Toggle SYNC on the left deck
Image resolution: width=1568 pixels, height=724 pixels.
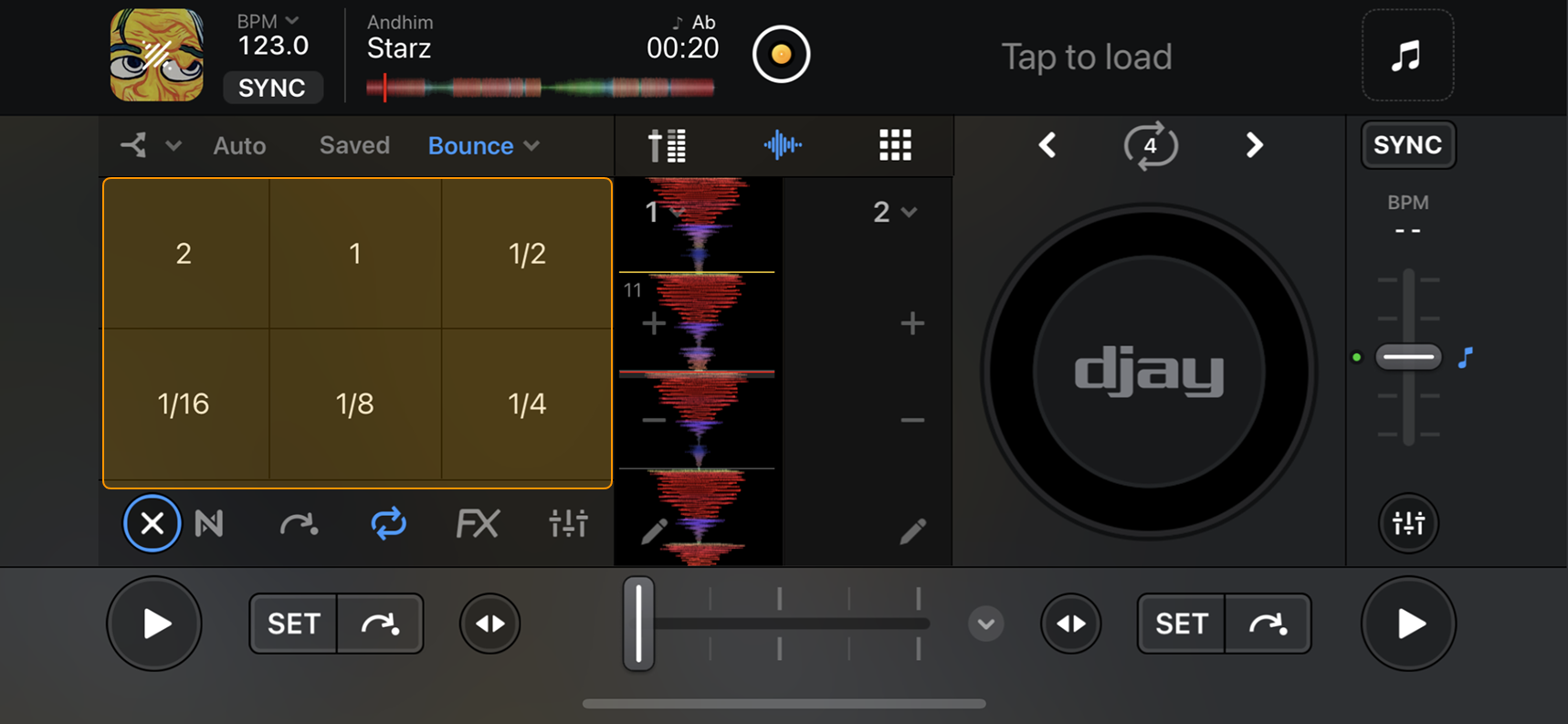click(x=272, y=88)
